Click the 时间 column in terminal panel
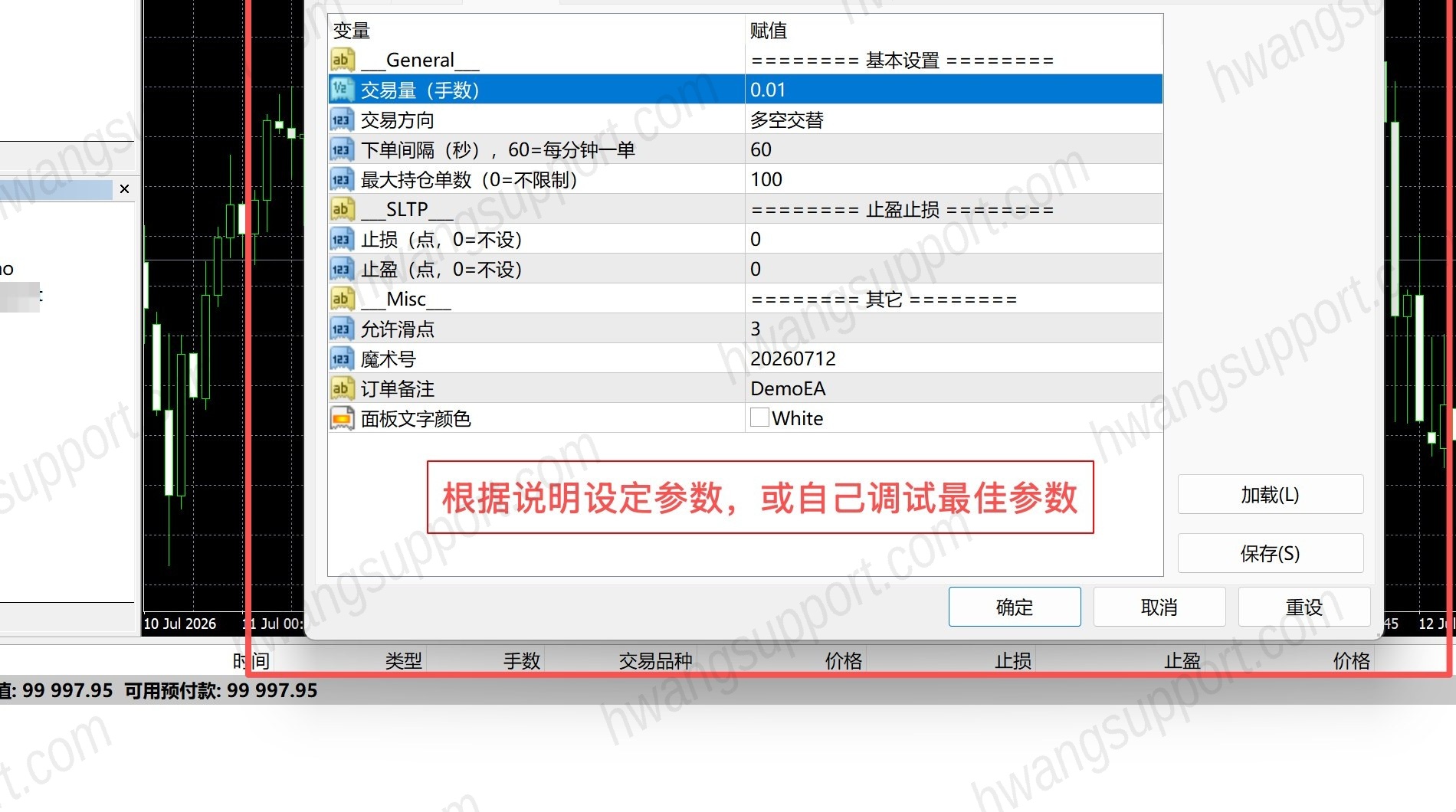This screenshot has height=812, width=1456. tap(251, 660)
